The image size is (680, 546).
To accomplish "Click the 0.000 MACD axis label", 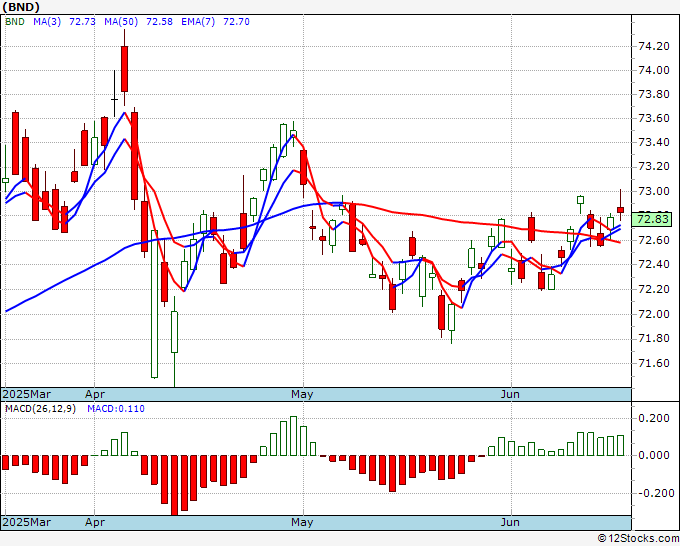I will 654,455.
